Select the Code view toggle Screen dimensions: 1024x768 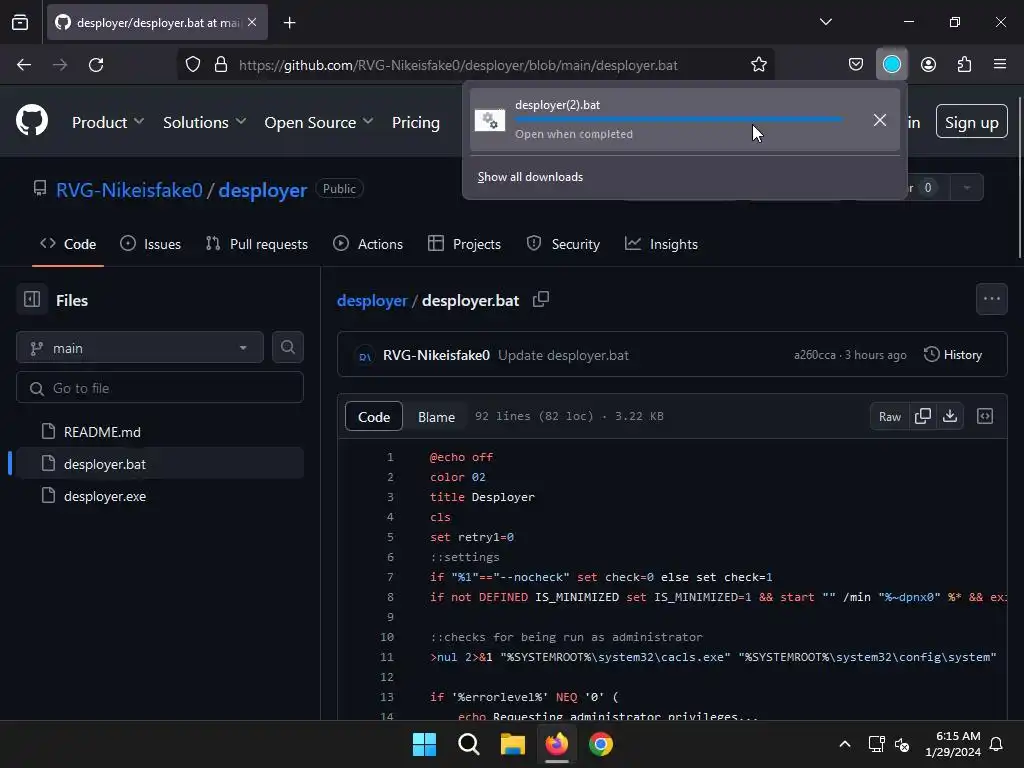374,417
